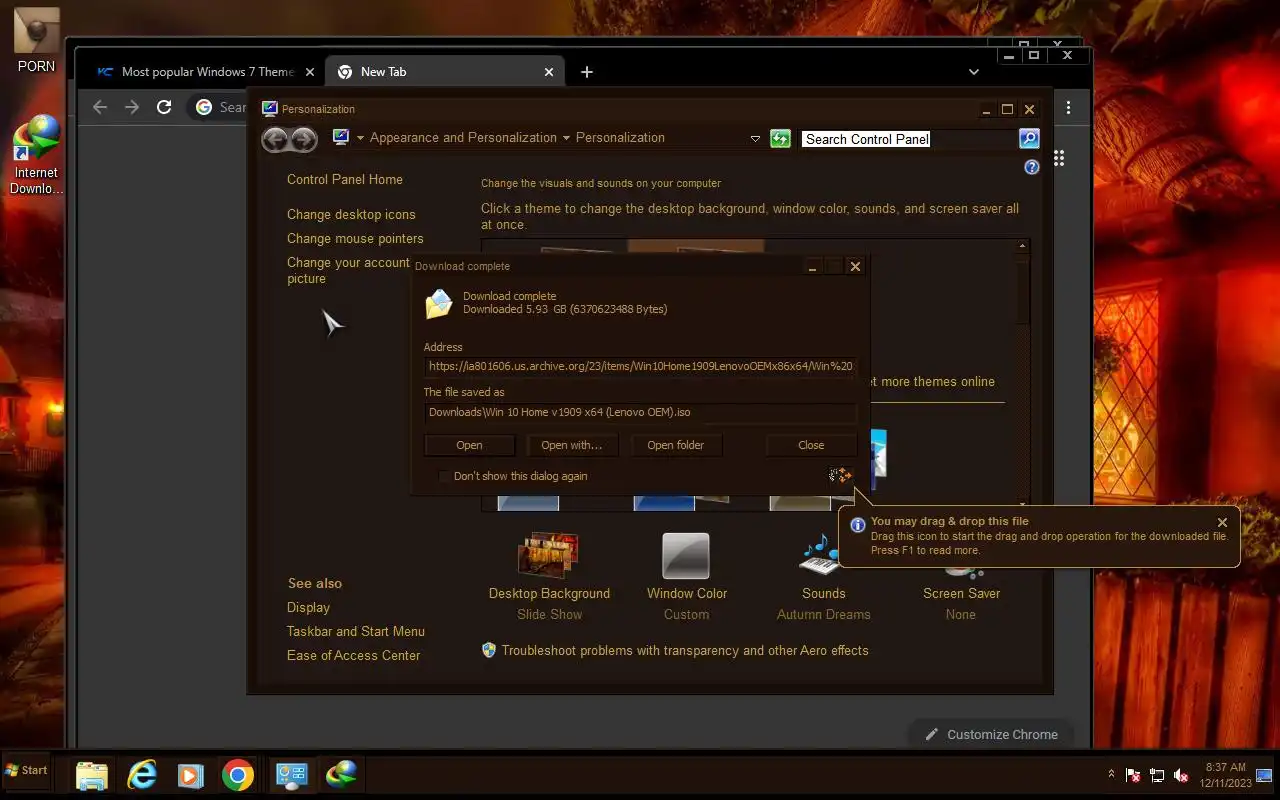This screenshot has width=1280, height=800.
Task: Click the Customize Chrome button
Action: (991, 734)
